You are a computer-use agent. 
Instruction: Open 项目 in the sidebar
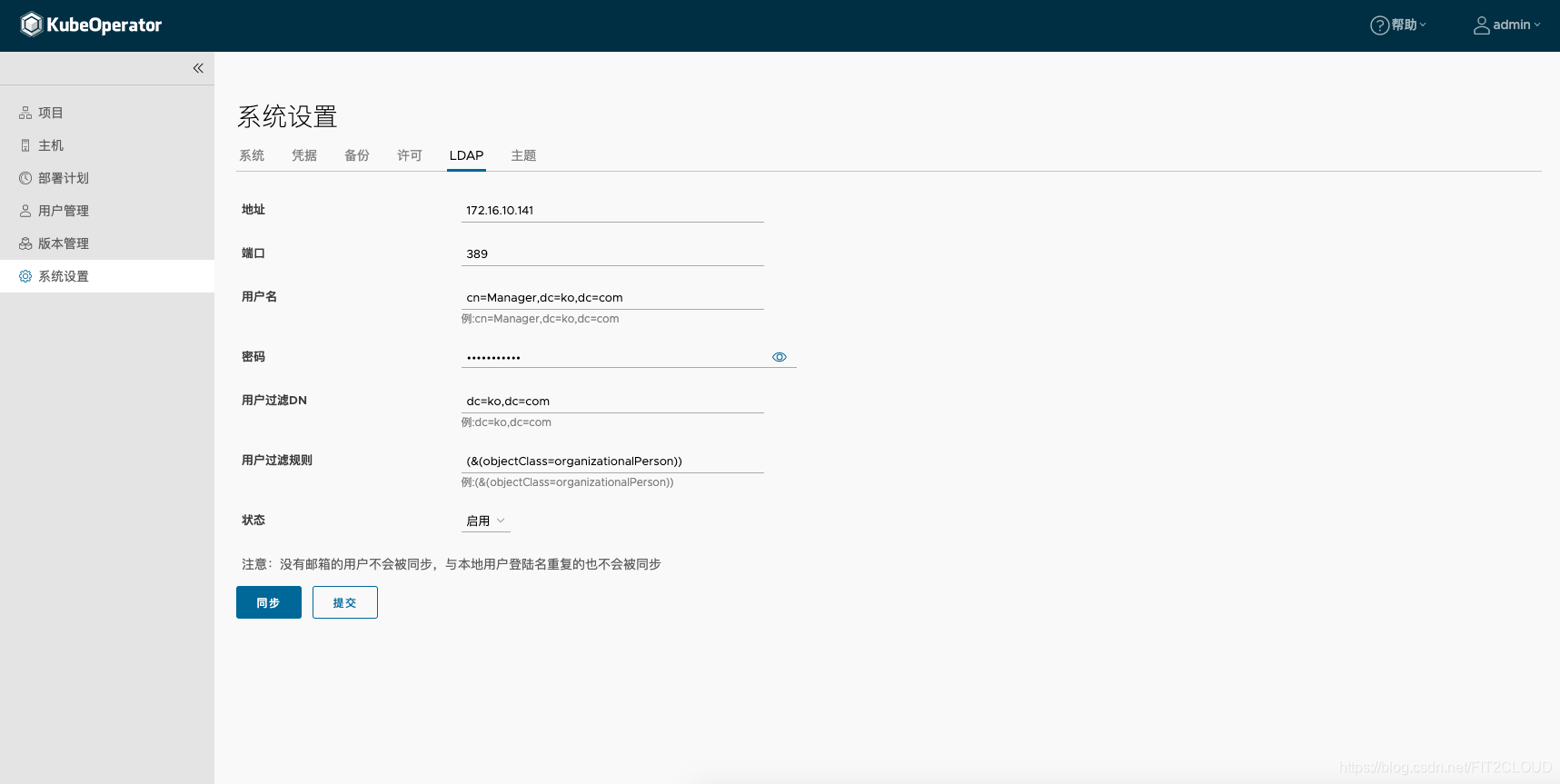point(107,113)
